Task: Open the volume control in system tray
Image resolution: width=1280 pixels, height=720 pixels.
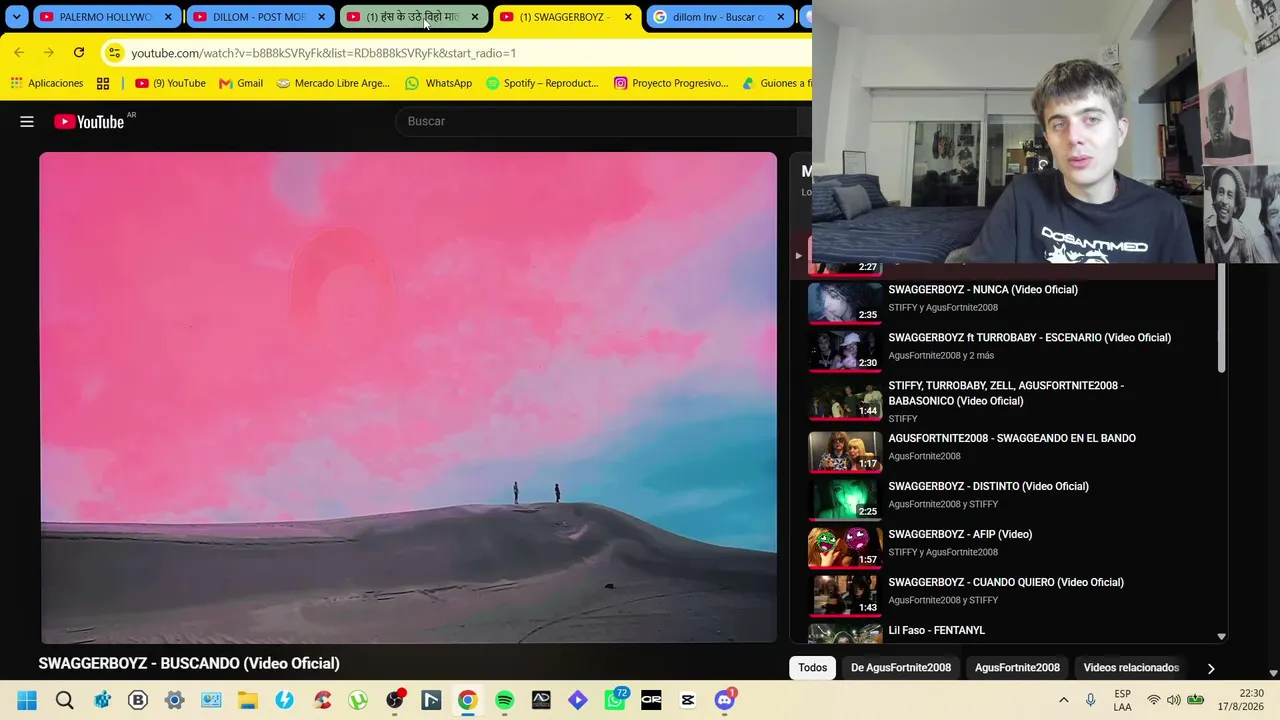Action: pos(1173,700)
